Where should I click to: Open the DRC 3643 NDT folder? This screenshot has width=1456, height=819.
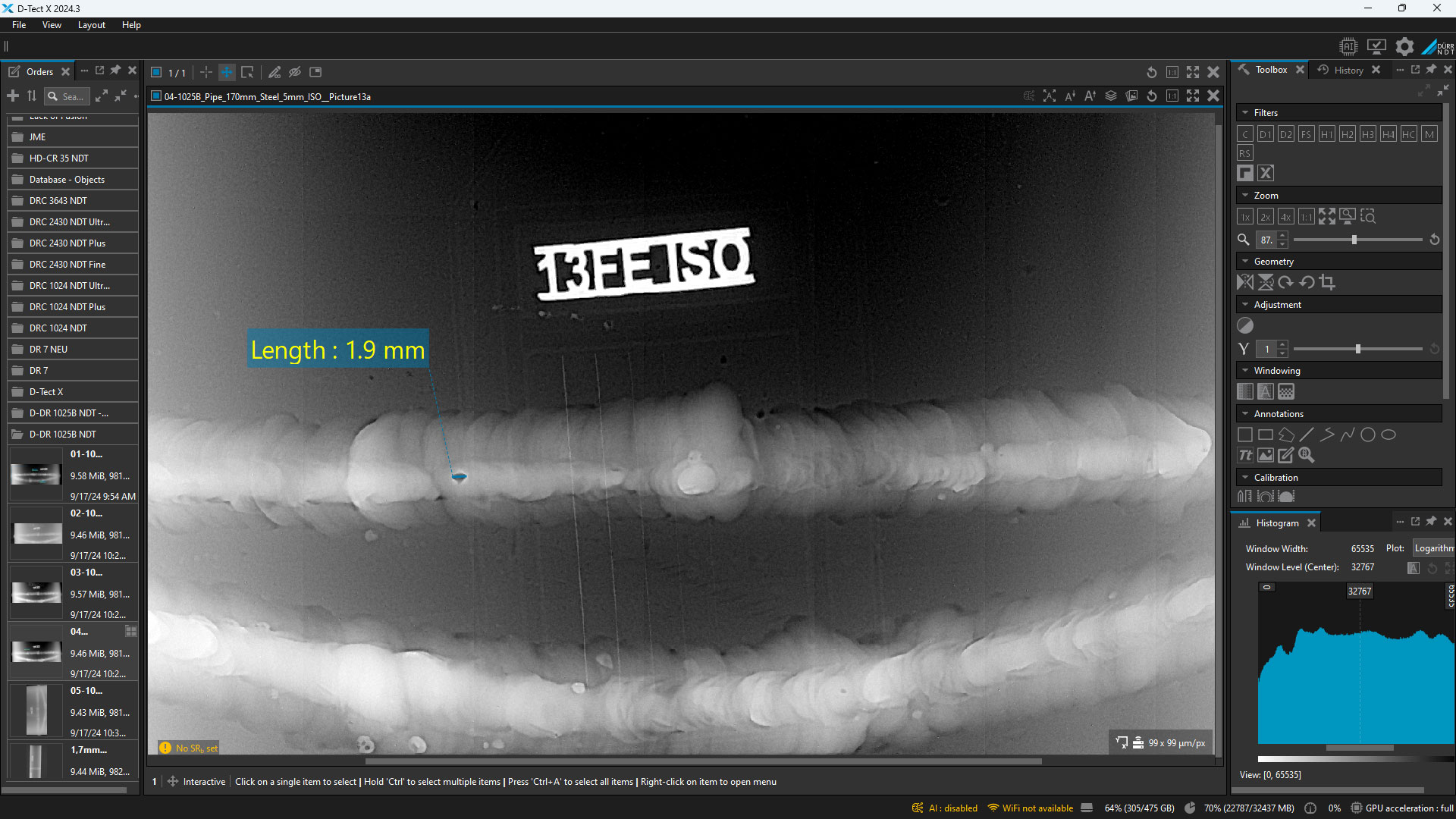tap(58, 201)
